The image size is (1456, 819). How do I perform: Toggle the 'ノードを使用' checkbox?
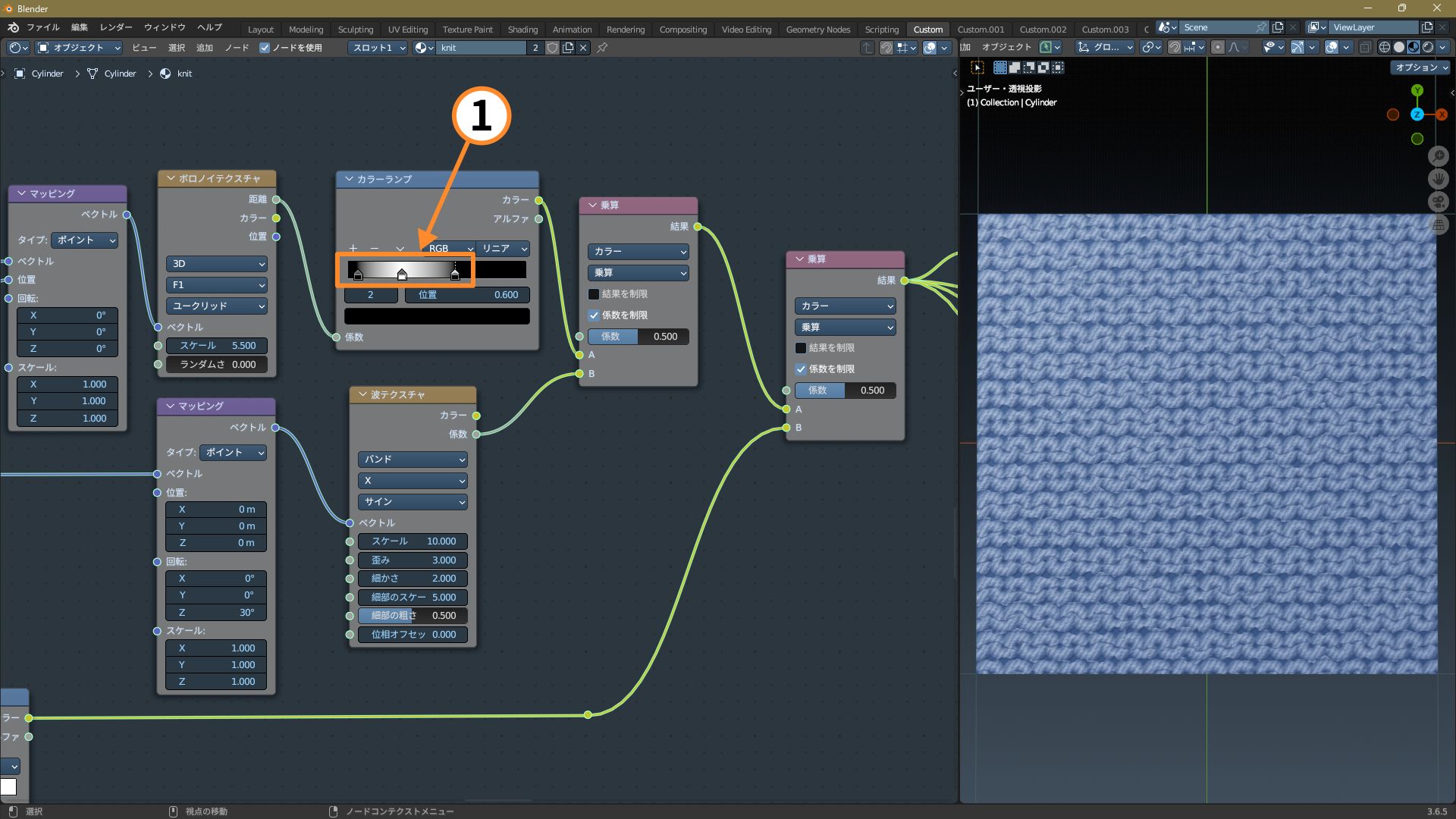pyautogui.click(x=265, y=48)
